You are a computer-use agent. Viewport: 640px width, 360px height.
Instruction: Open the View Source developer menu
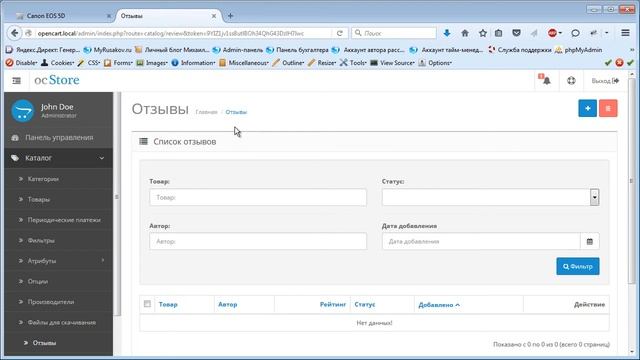[392, 63]
